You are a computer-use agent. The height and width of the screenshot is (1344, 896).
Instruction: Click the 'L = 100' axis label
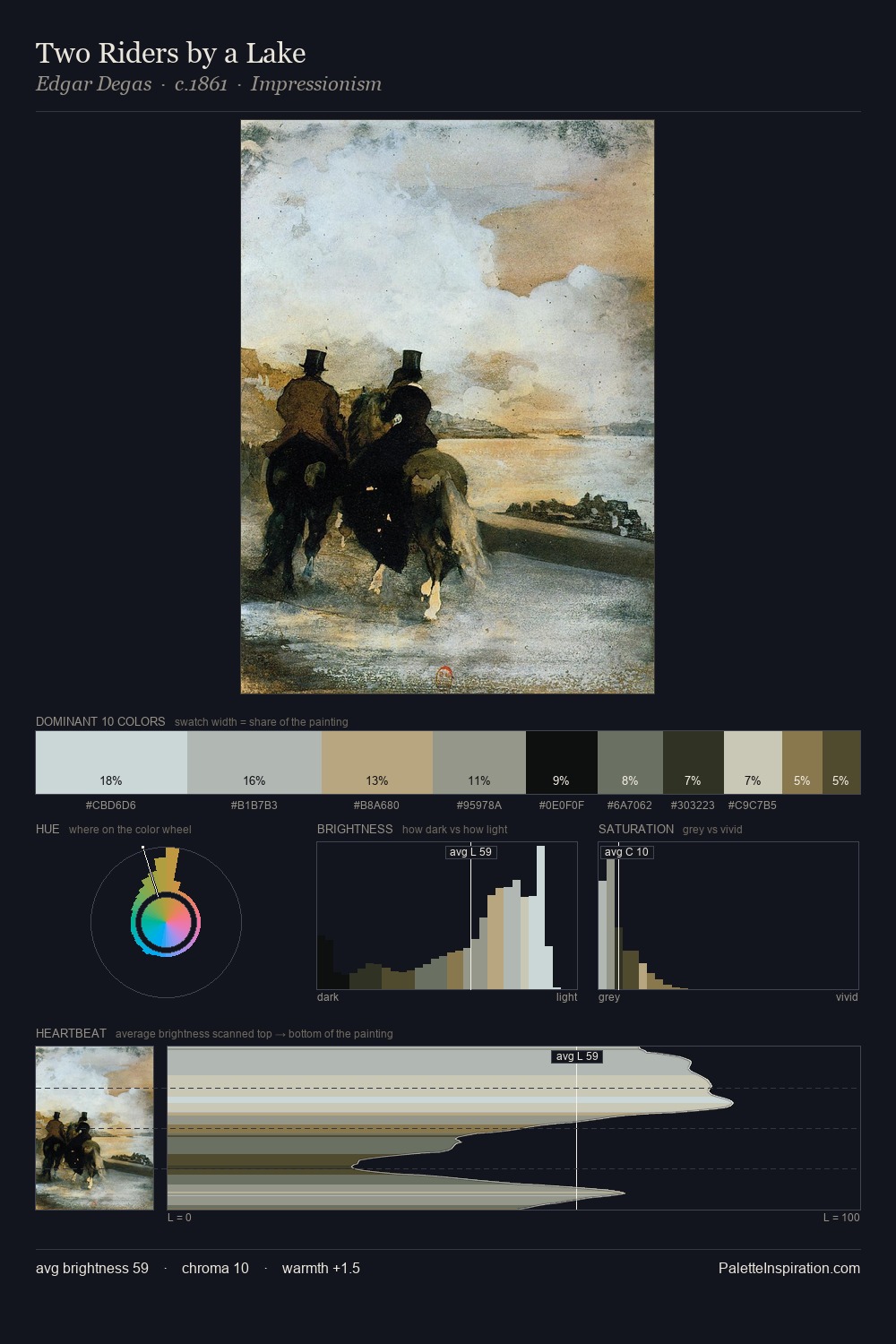[841, 1218]
